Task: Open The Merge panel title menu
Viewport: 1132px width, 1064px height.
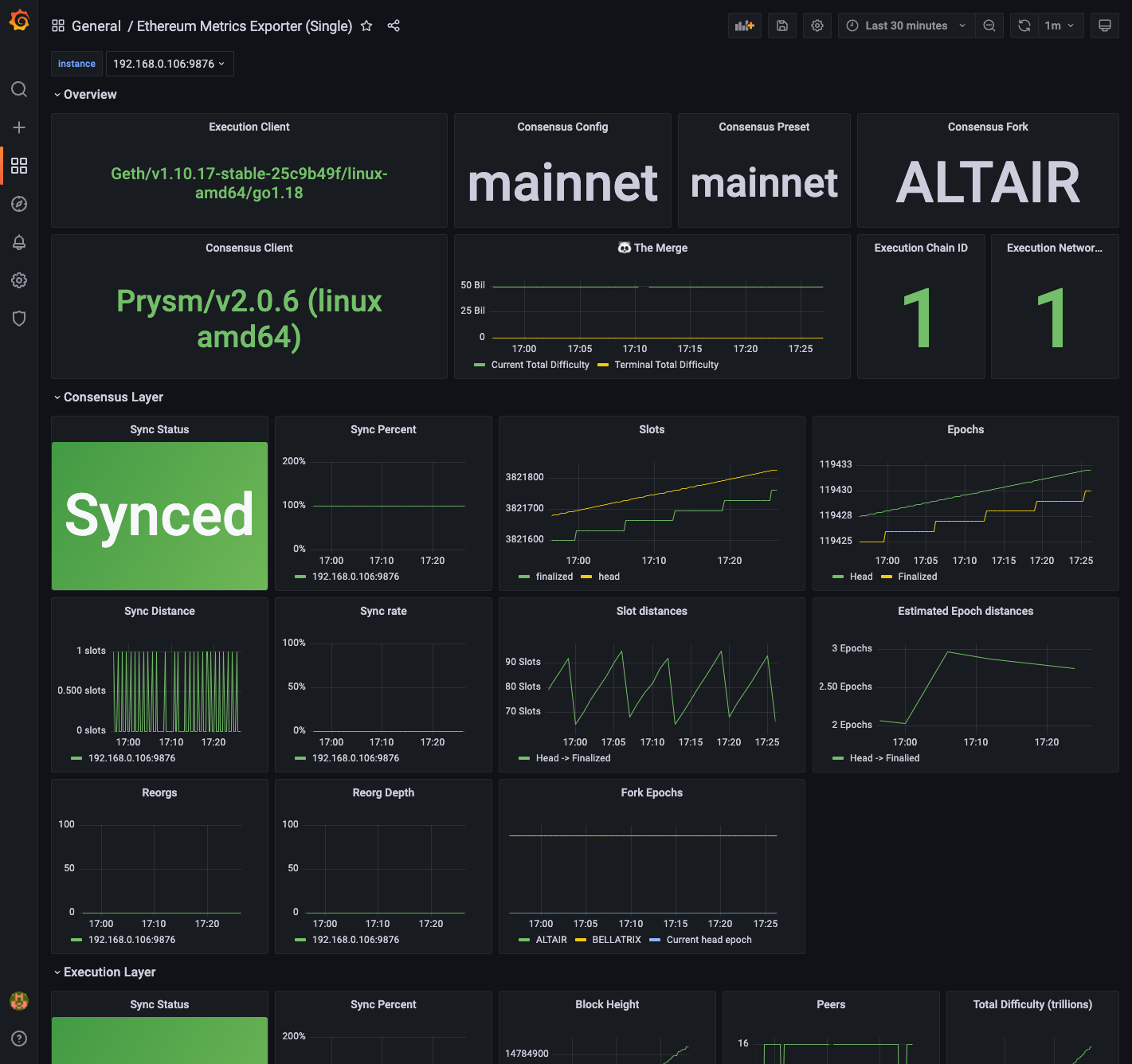Action: click(652, 248)
